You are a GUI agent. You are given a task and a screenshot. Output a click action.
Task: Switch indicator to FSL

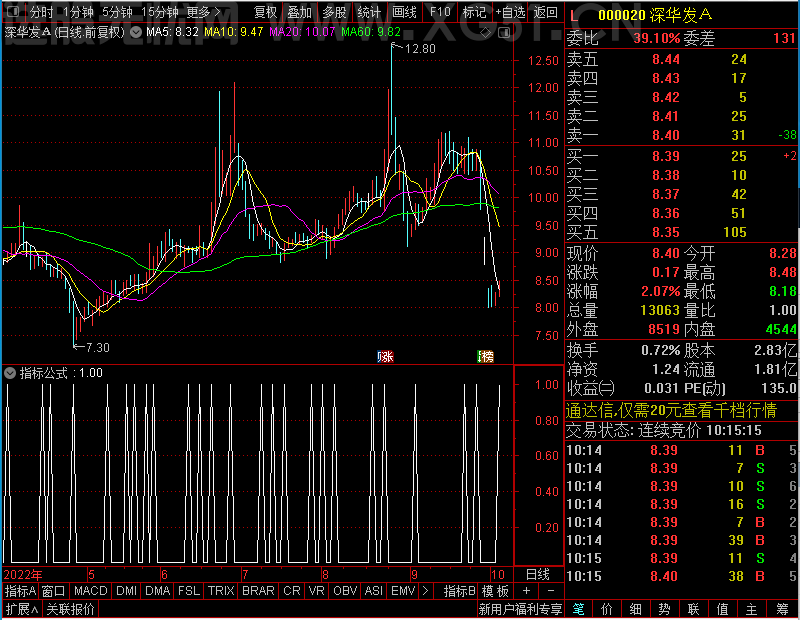pyautogui.click(x=189, y=591)
